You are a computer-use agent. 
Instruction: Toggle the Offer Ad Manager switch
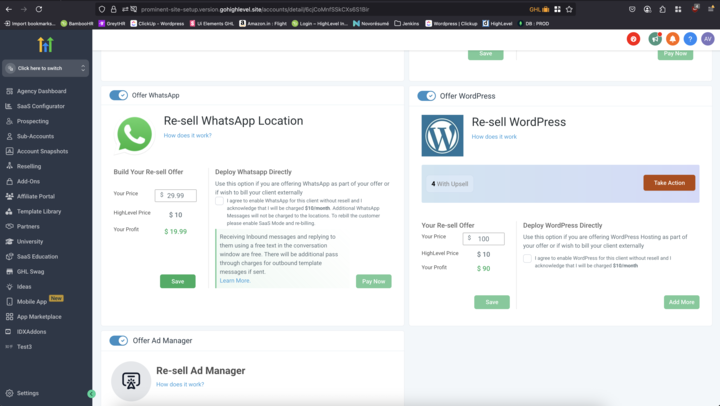coord(118,340)
